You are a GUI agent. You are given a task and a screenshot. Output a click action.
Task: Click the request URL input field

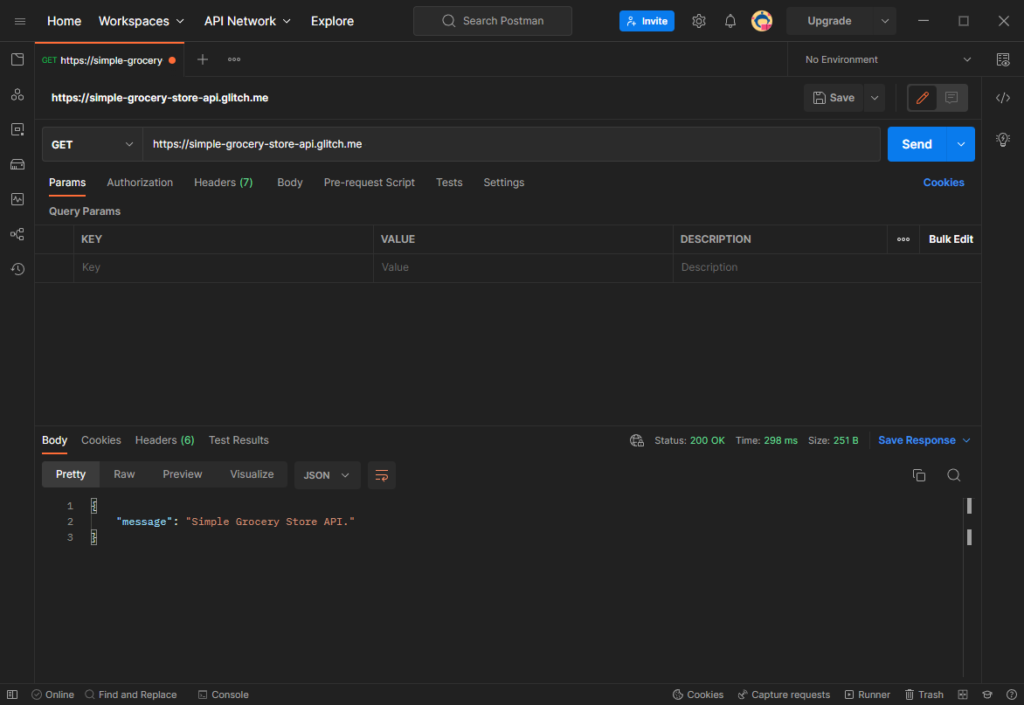point(510,144)
